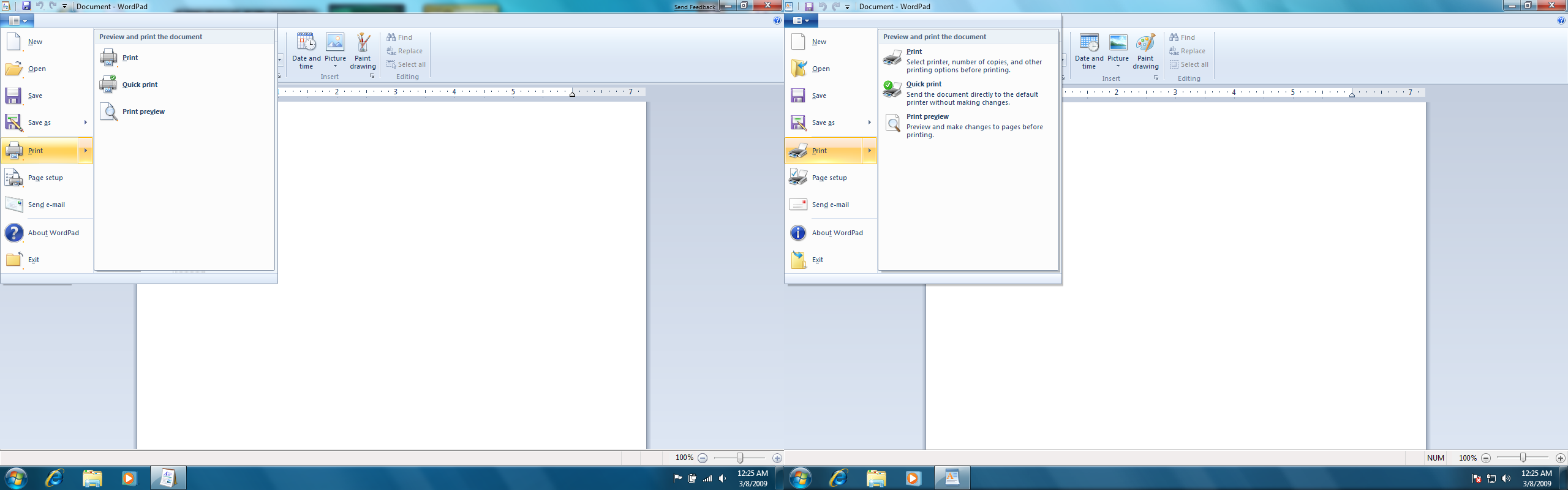Click Save icon in right quick access toolbar
Viewport: 1568px width, 490px height.
tap(809, 6)
